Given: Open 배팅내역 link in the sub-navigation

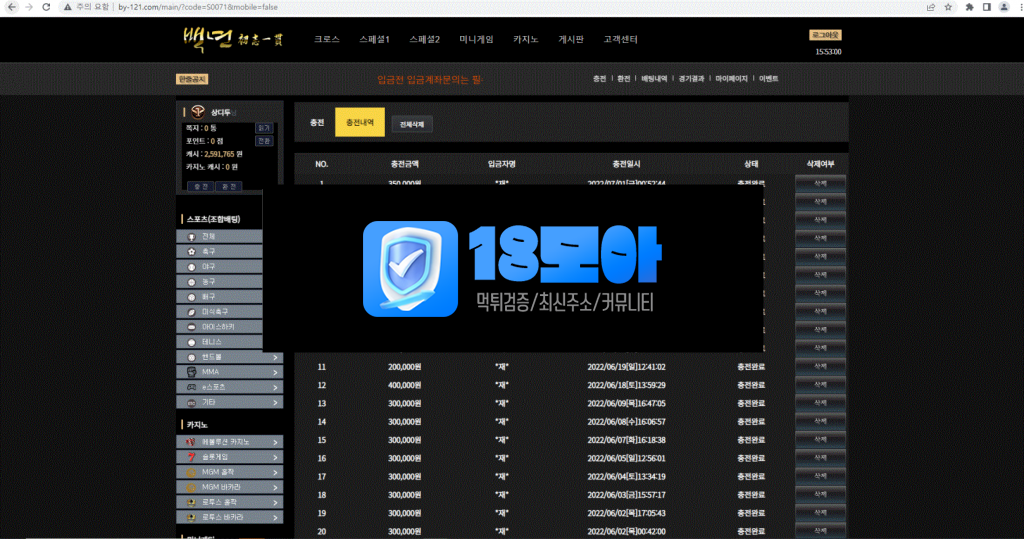Looking at the screenshot, I should (x=654, y=78).
